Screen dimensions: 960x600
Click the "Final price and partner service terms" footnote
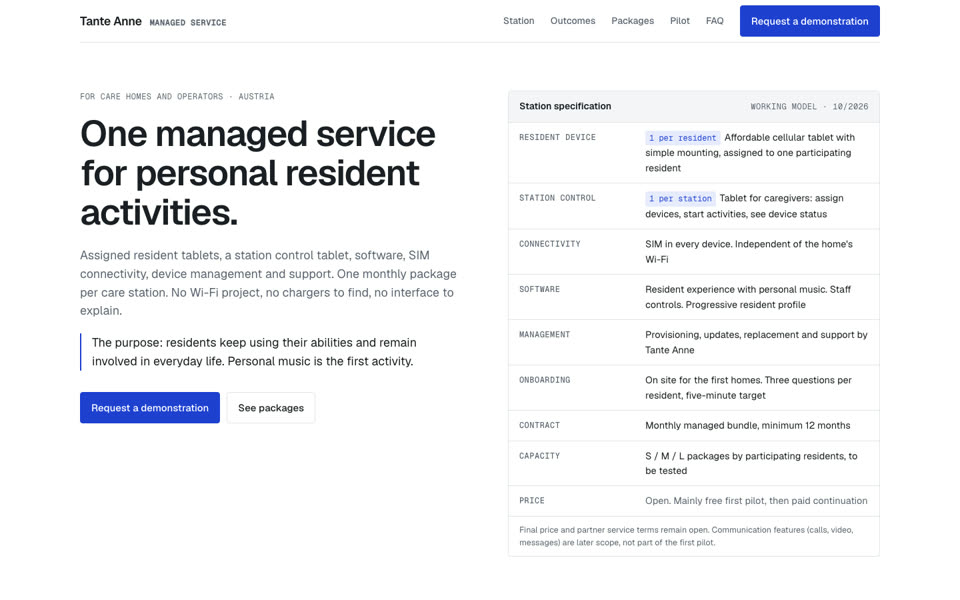pyautogui.click(x=686, y=536)
